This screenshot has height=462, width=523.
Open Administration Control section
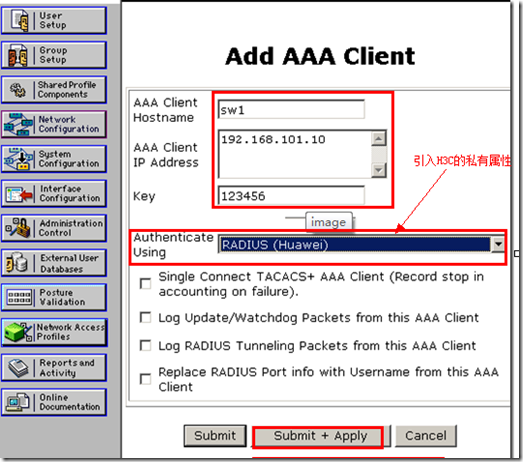pos(54,228)
